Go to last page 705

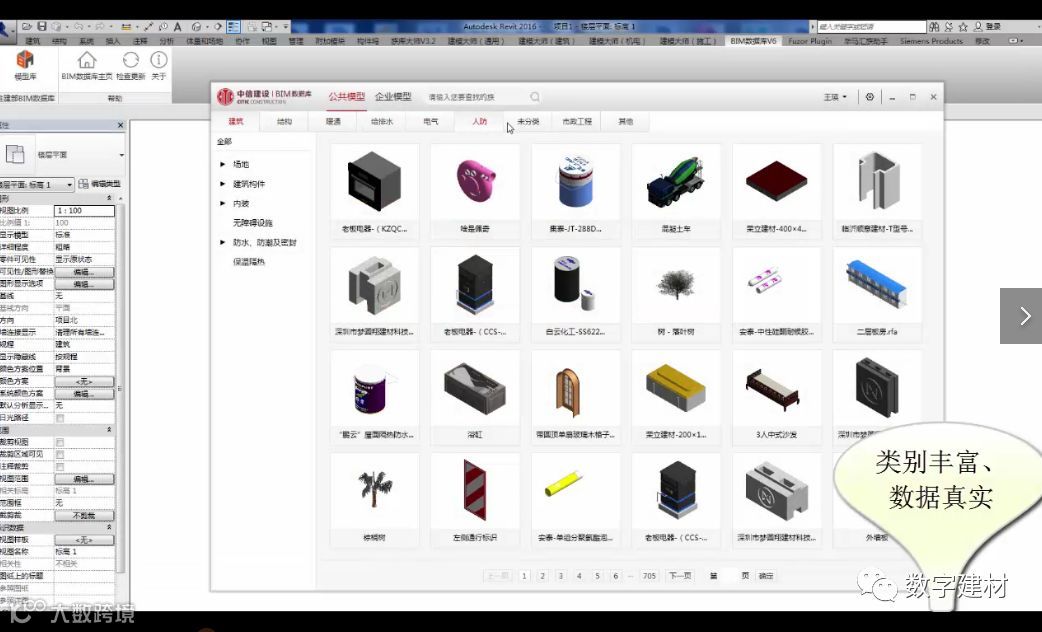(x=649, y=576)
